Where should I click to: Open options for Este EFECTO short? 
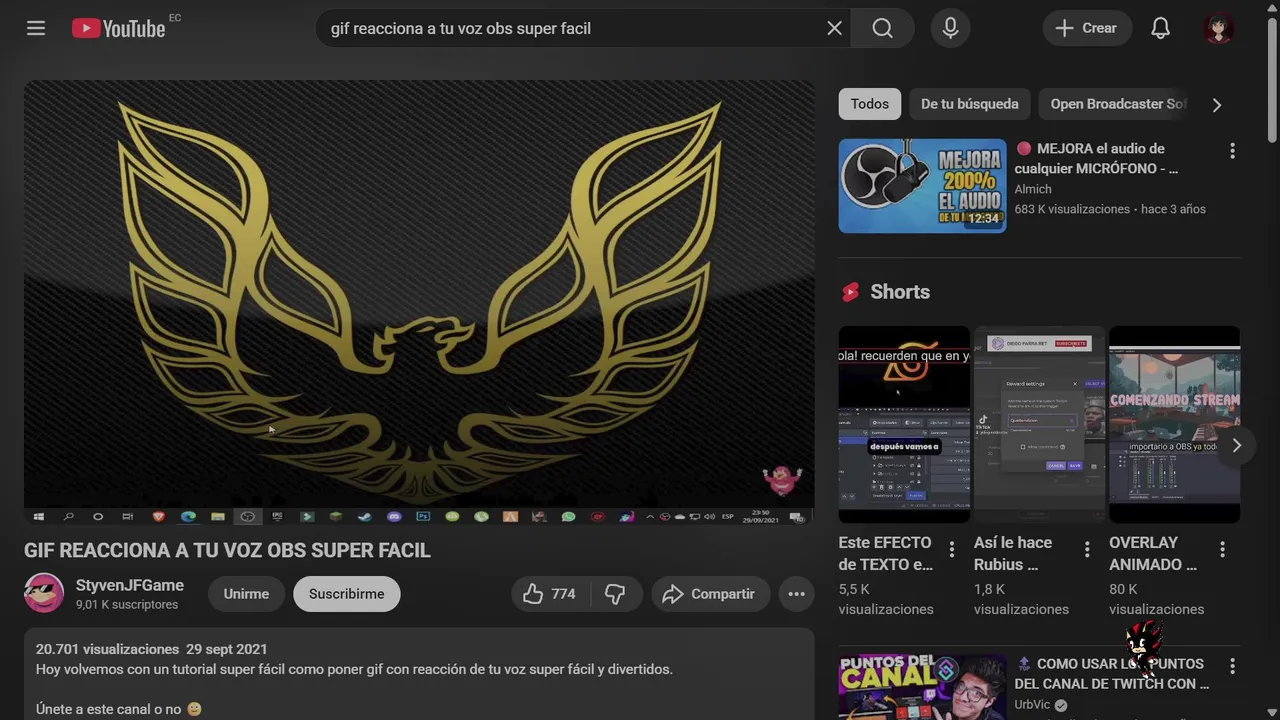(952, 549)
